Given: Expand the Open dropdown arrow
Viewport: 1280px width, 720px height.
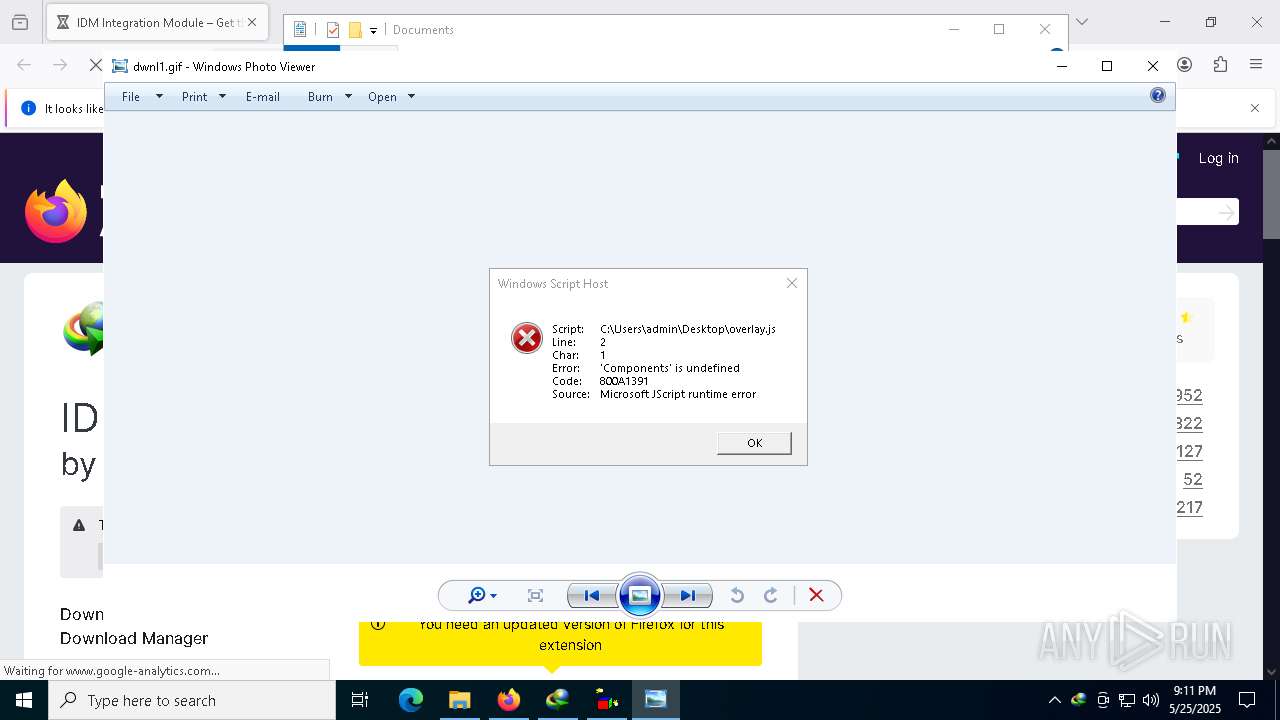Looking at the screenshot, I should (411, 97).
